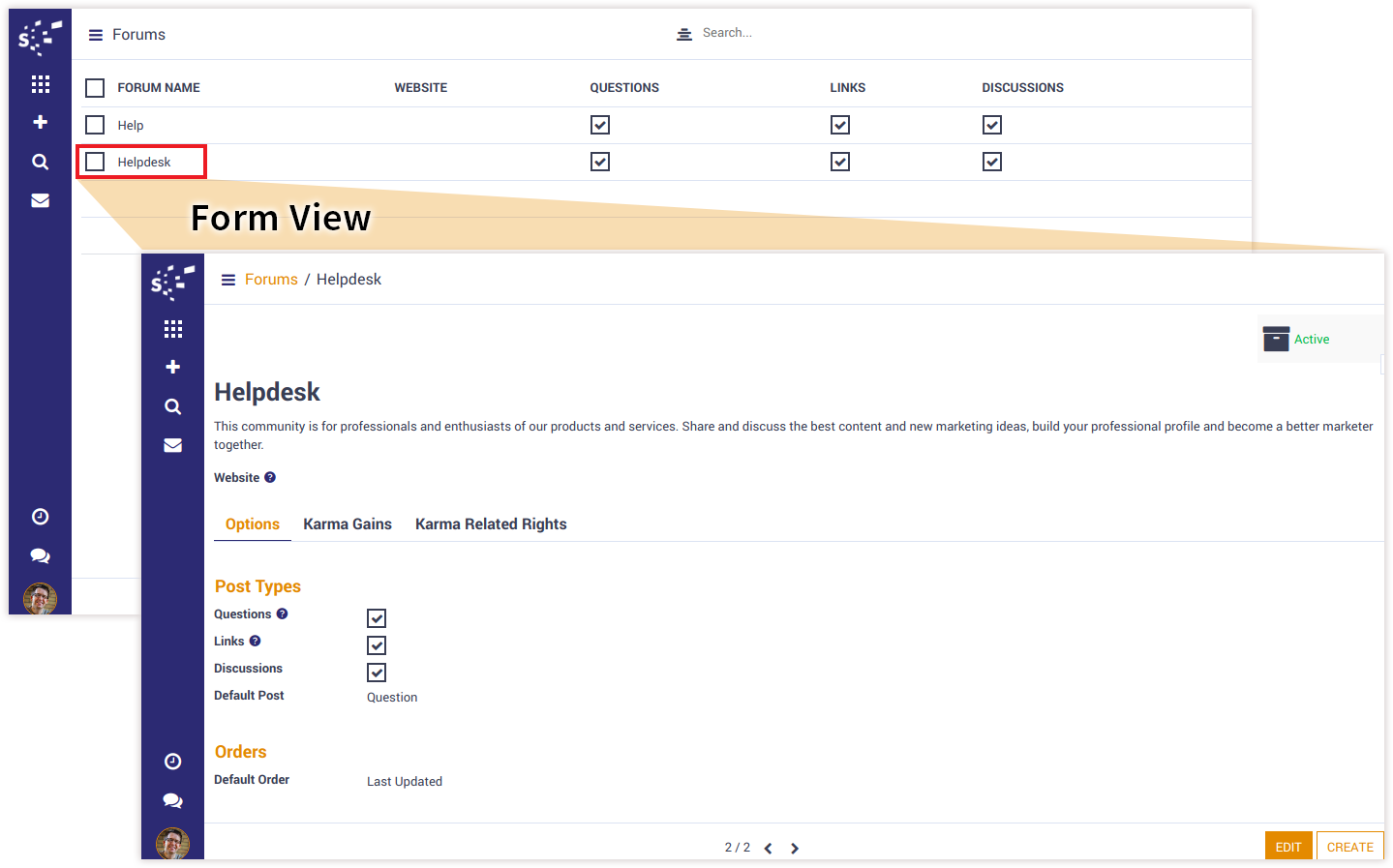Open messages envelope icon in the form view sidebar
The width and height of the screenshot is (1393, 868).
click(x=173, y=445)
